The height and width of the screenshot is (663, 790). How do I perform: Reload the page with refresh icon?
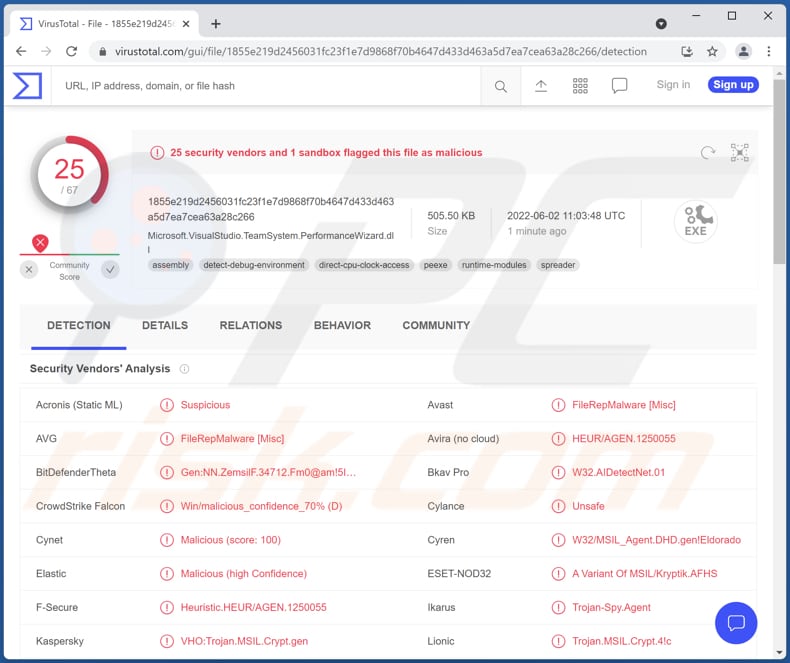pos(72,51)
